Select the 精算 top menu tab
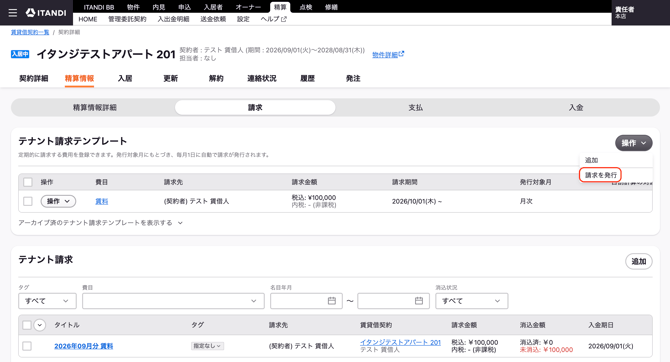Image resolution: width=670 pixels, height=362 pixels. click(x=280, y=7)
